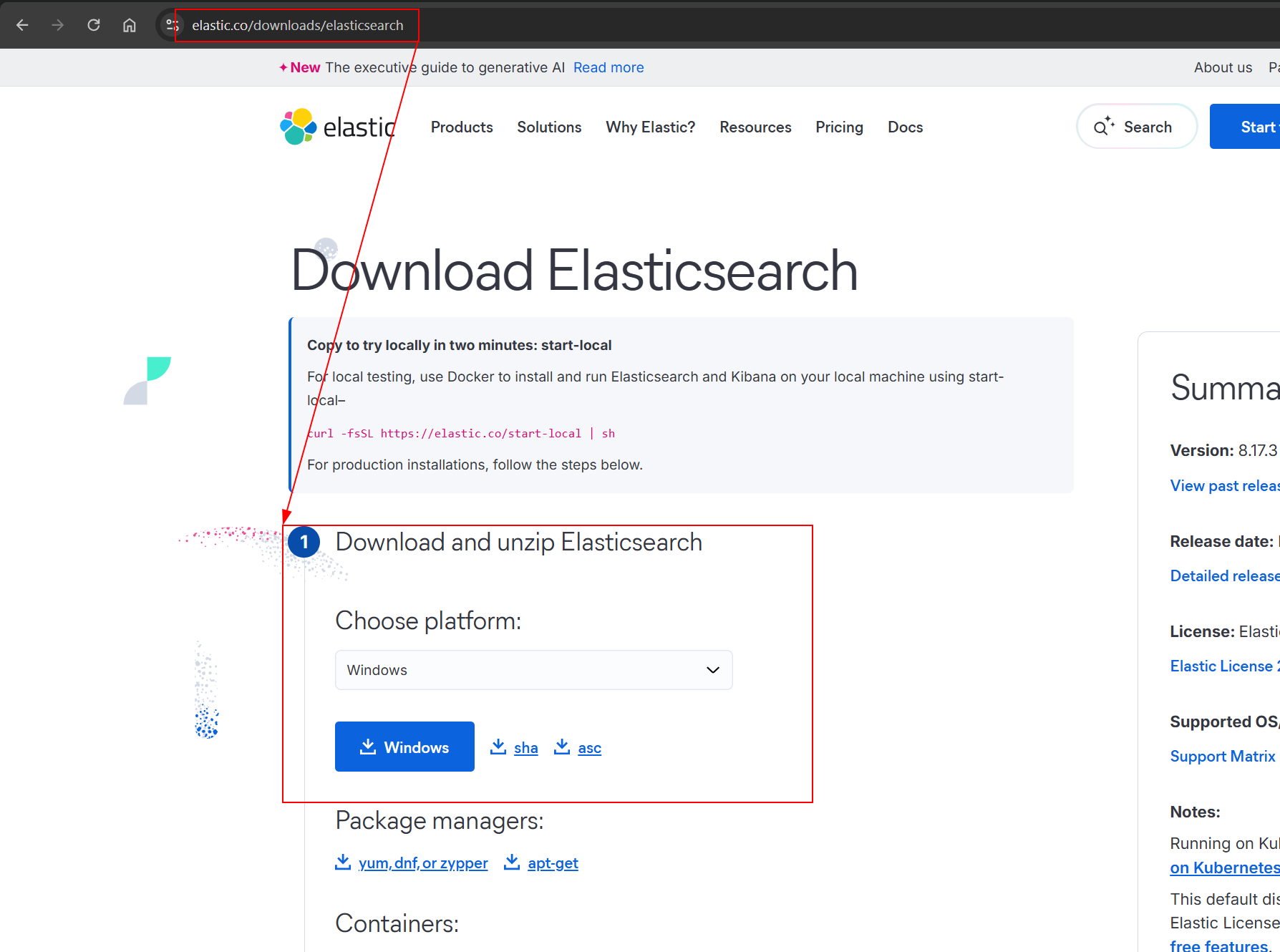
Task: Open the Resources menu
Action: [x=755, y=127]
